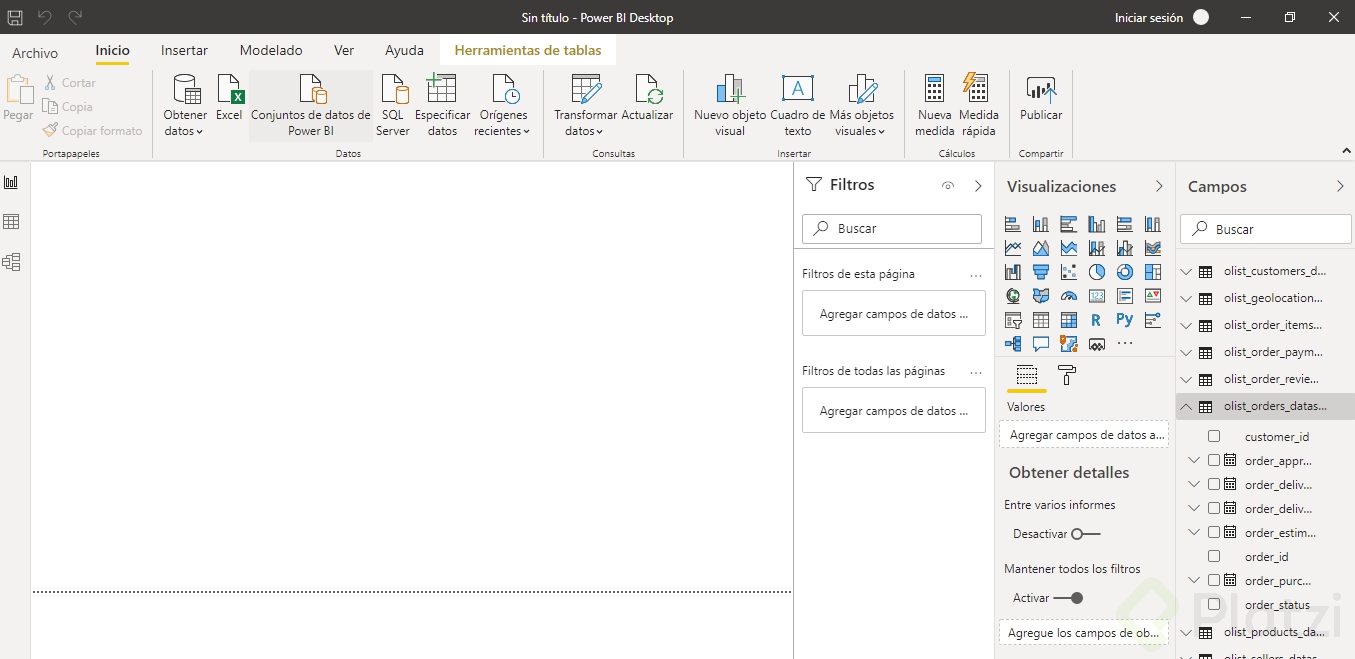Switch to the Modelado ribbon tab

[270, 50]
